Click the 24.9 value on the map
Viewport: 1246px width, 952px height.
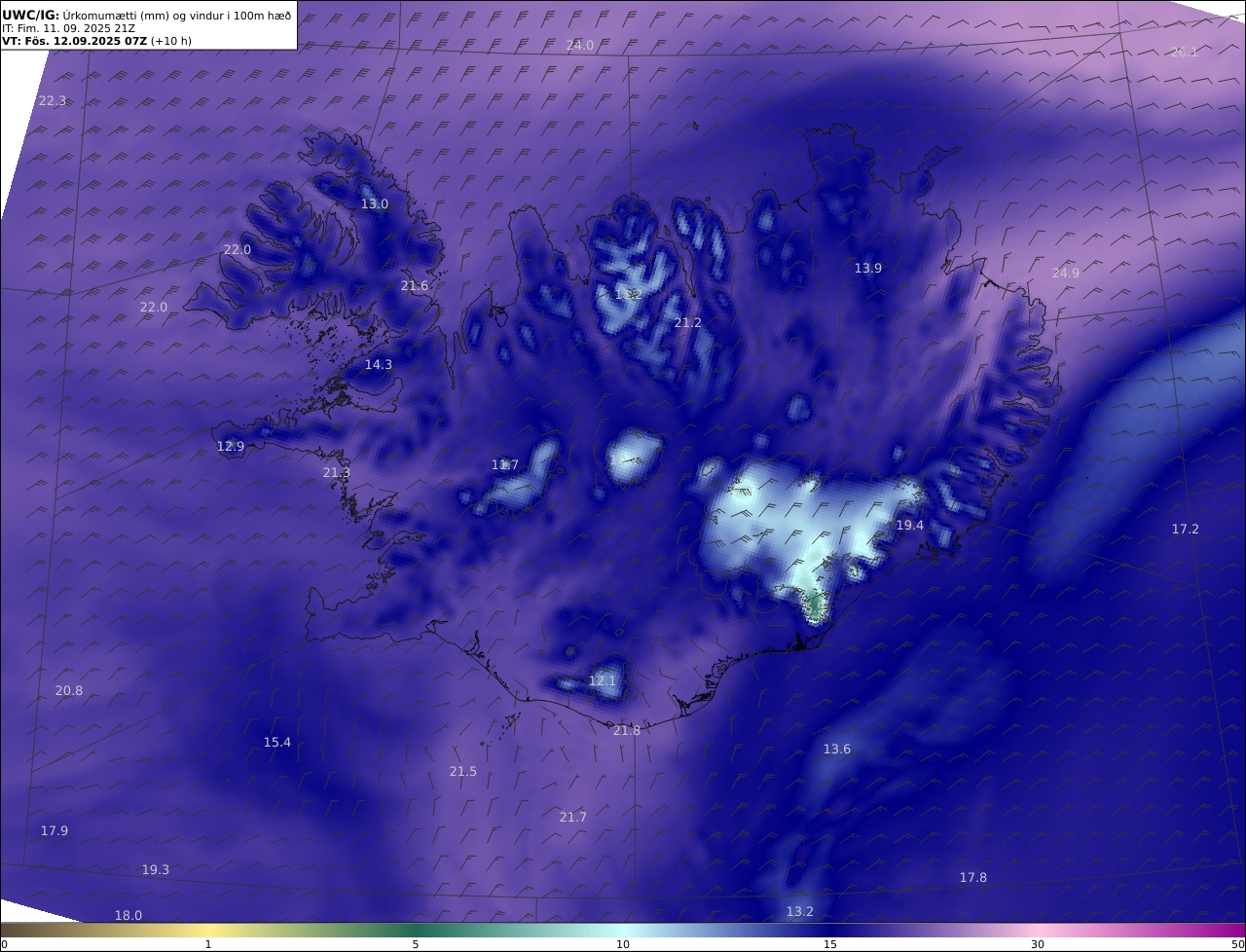(1066, 274)
